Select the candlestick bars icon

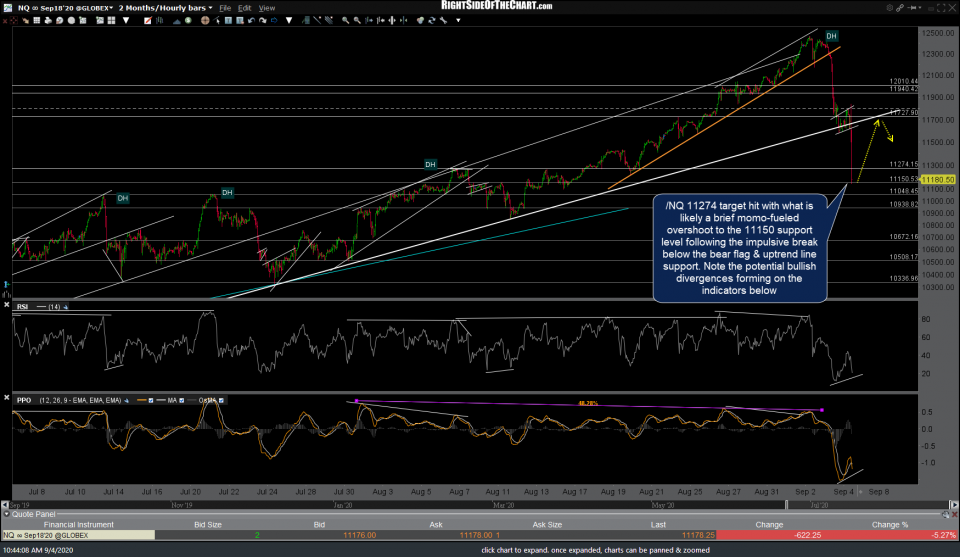(x=159, y=20)
